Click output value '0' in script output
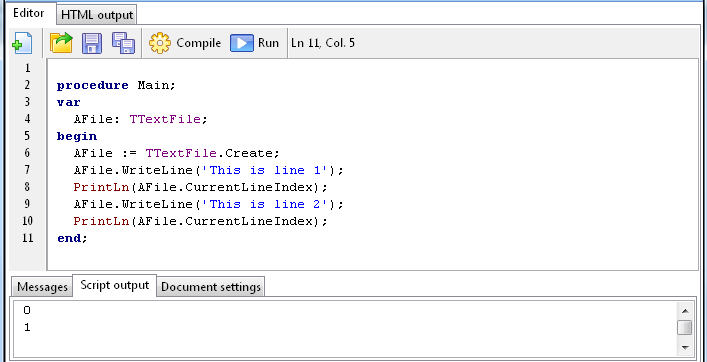The image size is (707, 362). coord(27,310)
